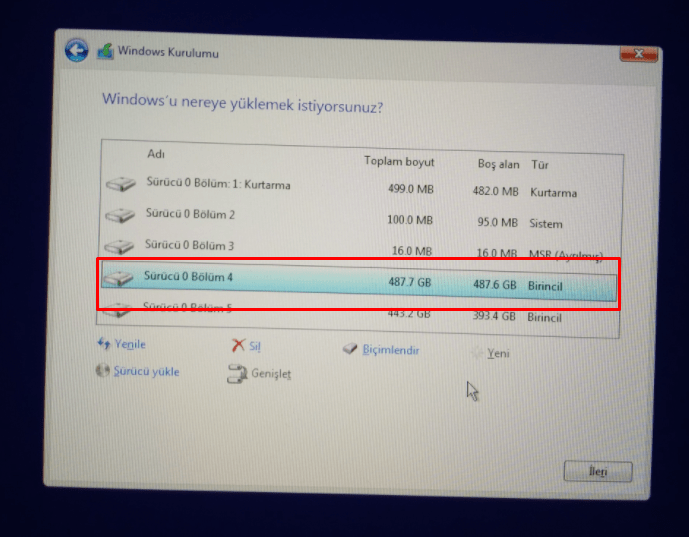Screen dimensions: 689x537
Task: Click the 487.6 GB free space value
Action: tap(494, 285)
